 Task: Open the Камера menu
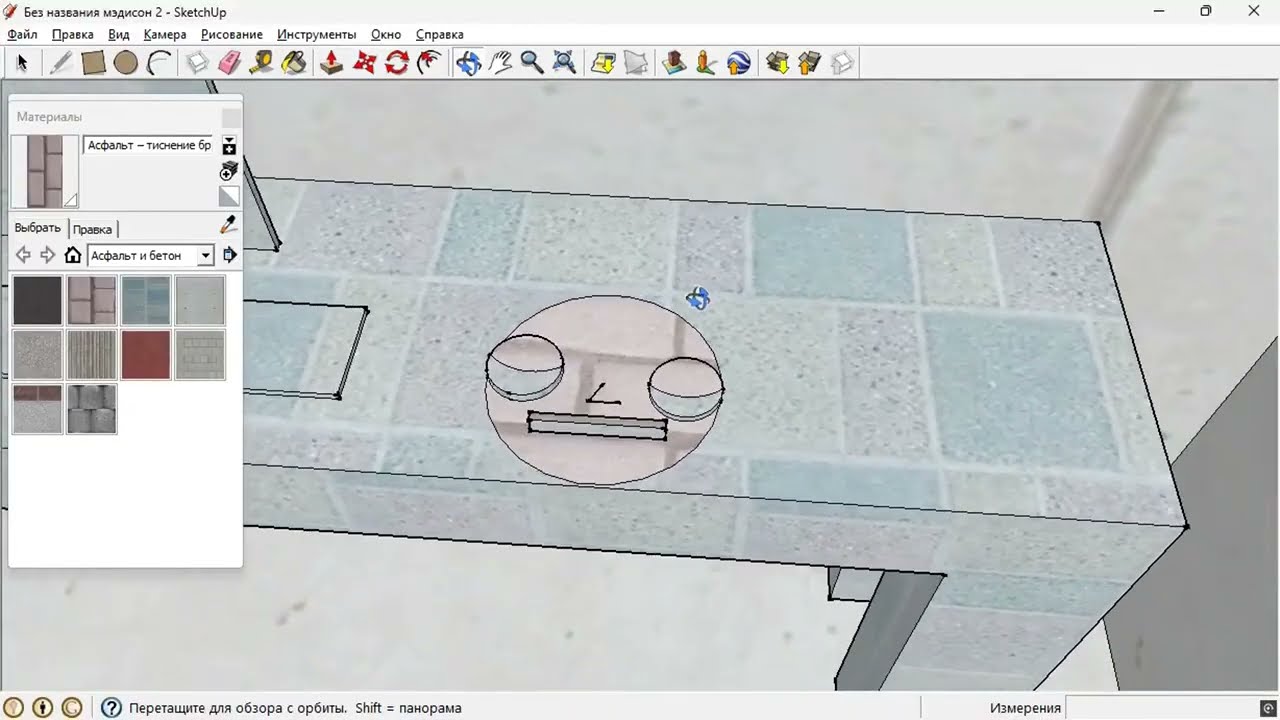165,34
